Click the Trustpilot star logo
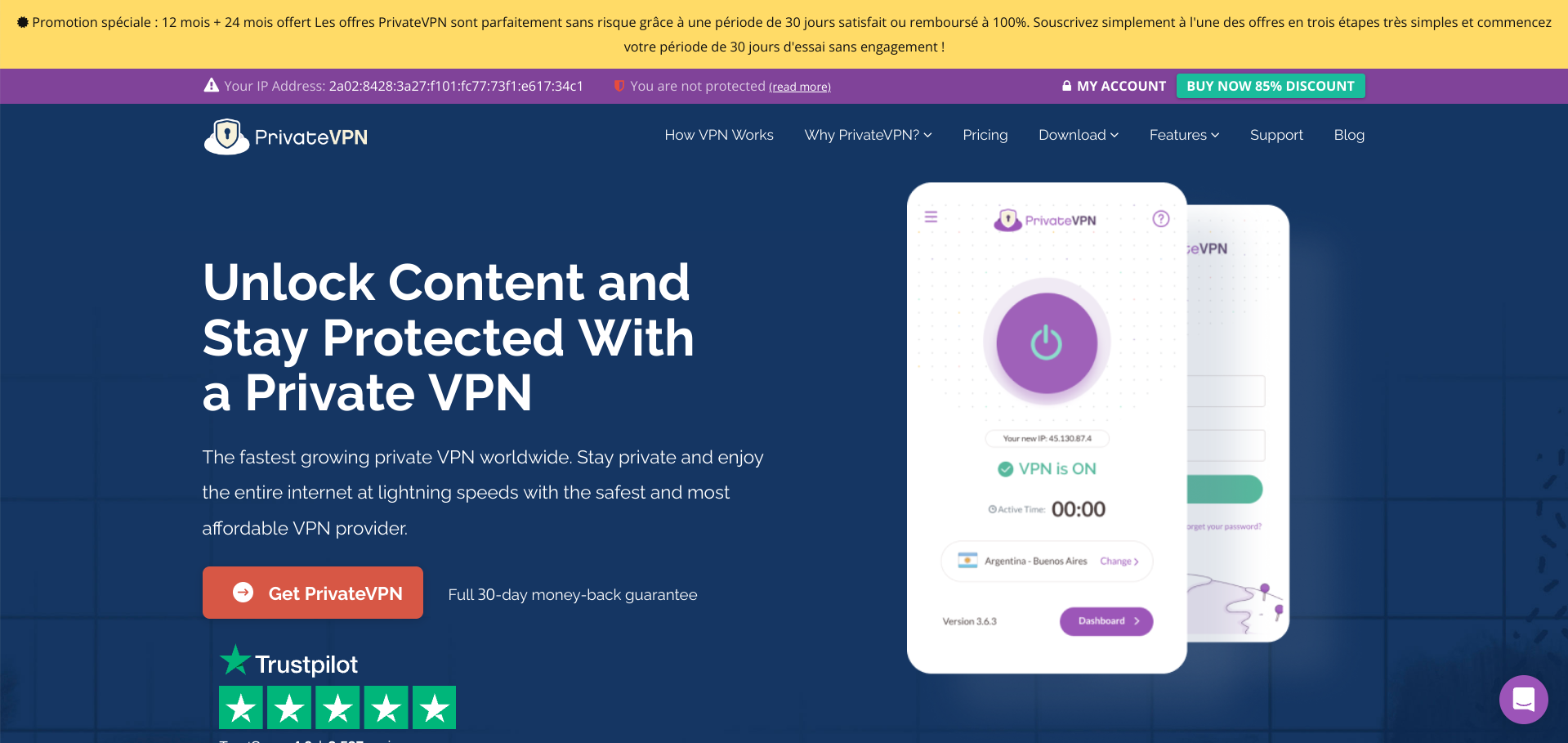1568x743 pixels. point(235,660)
